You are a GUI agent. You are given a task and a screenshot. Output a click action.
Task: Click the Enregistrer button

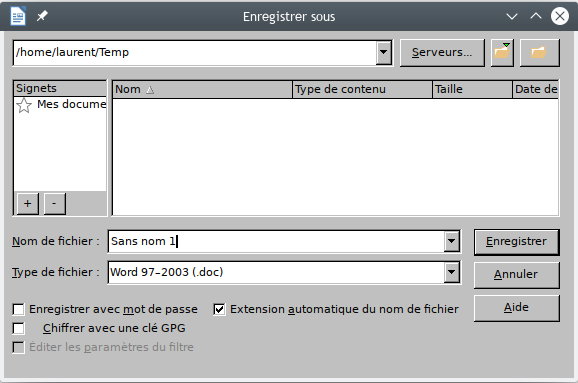516,242
